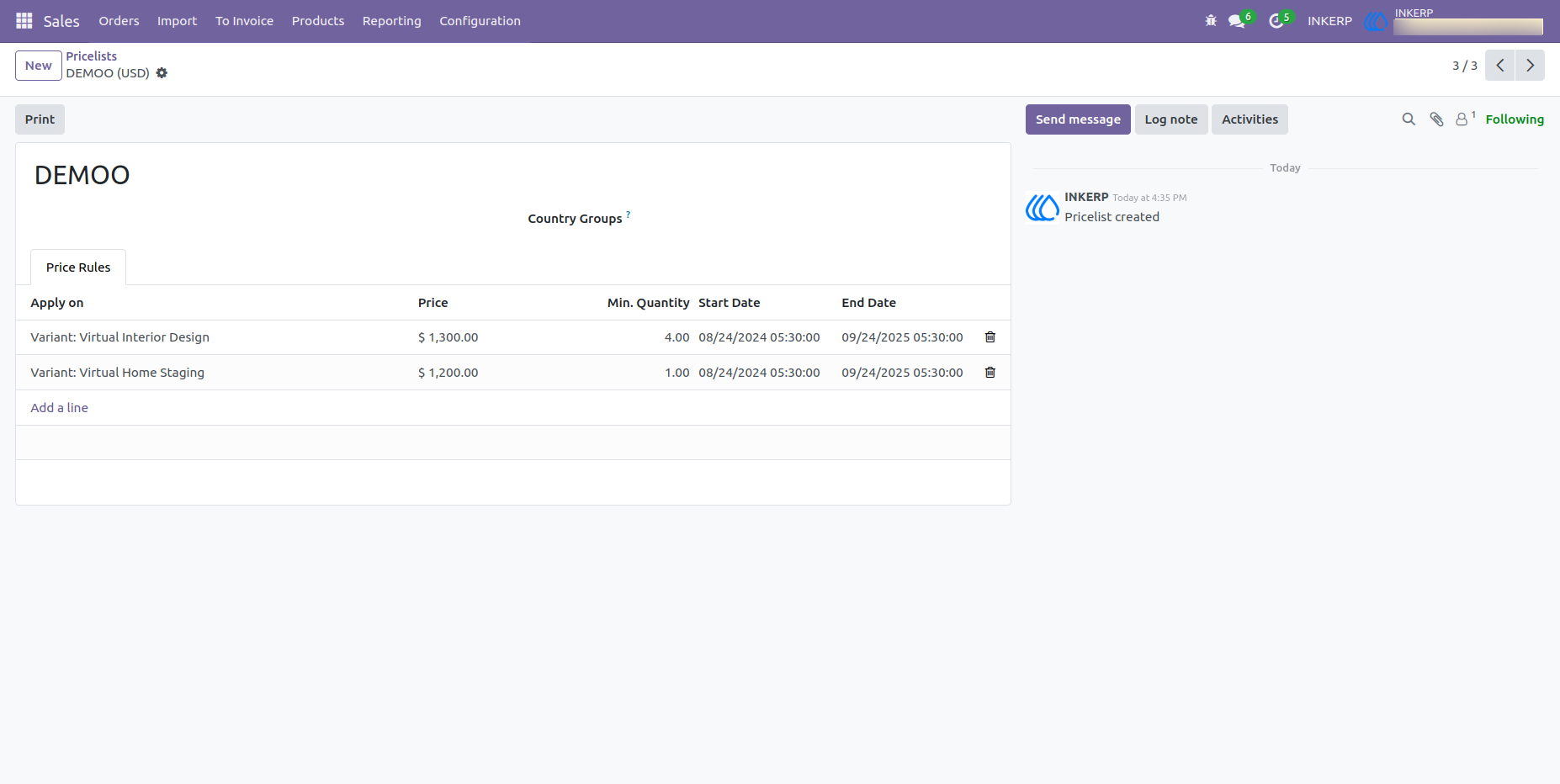The width and height of the screenshot is (1560, 784).
Task: Sort by Min. Quantity column header
Action: [648, 303]
